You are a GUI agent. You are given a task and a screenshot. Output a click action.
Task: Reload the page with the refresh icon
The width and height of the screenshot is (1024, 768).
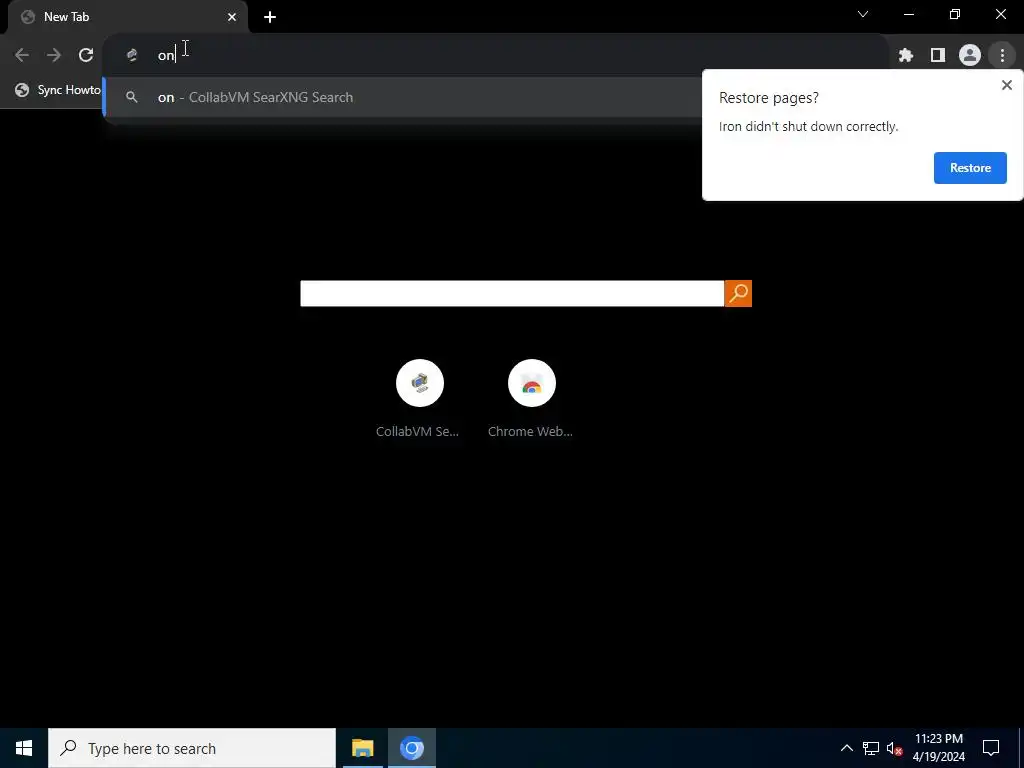point(86,56)
